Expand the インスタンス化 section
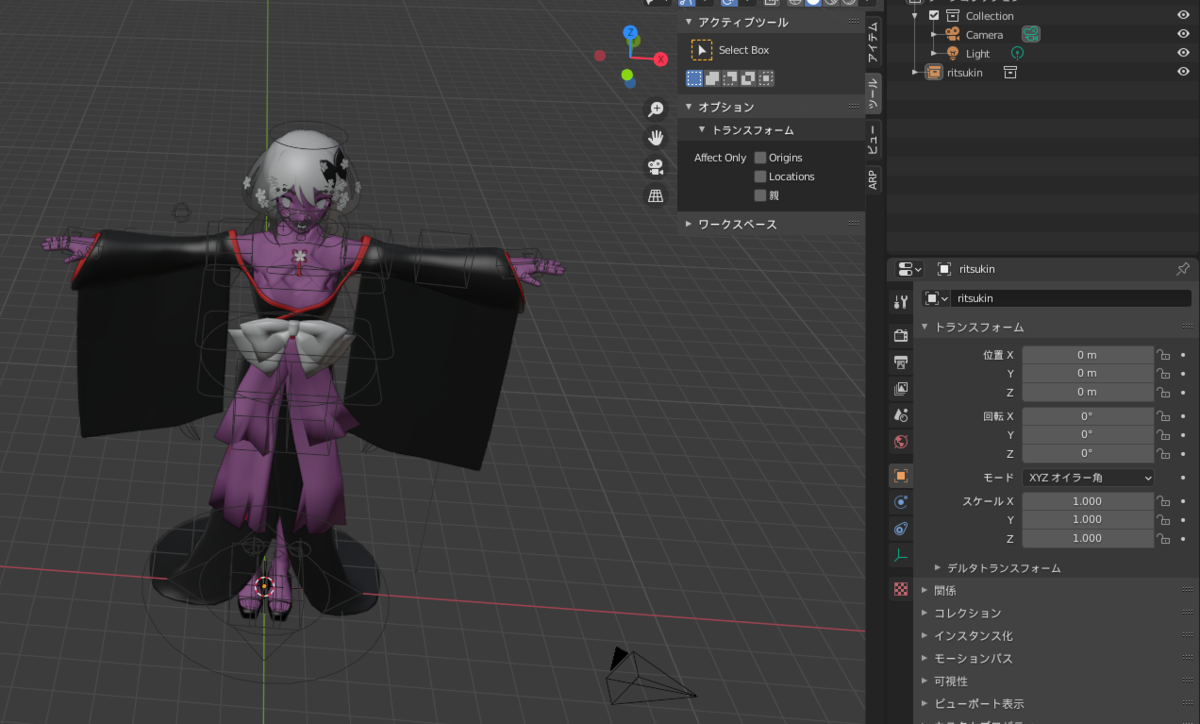Image resolution: width=1200 pixels, height=724 pixels. click(x=925, y=636)
